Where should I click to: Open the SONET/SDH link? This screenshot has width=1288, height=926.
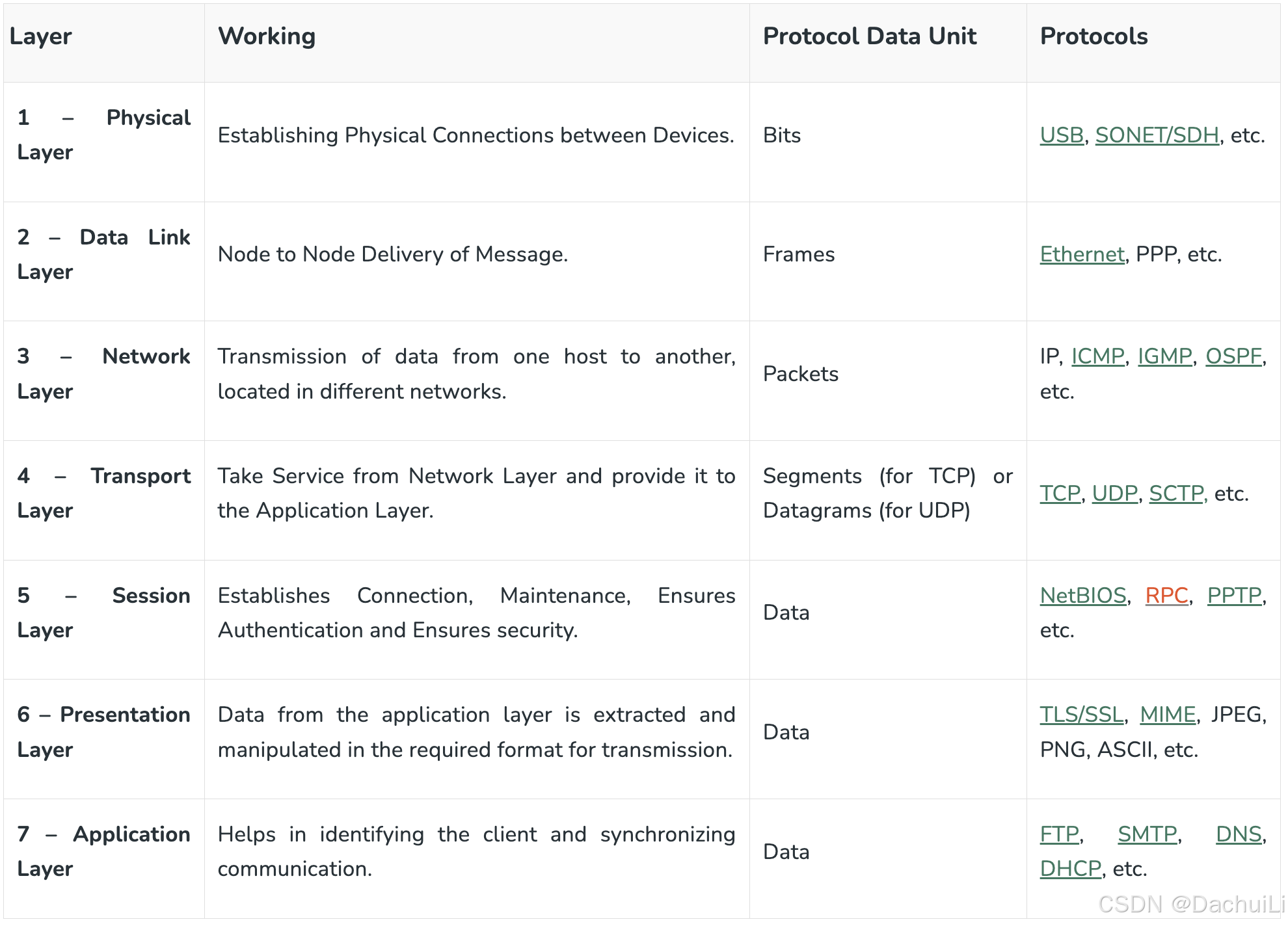pos(1157,135)
